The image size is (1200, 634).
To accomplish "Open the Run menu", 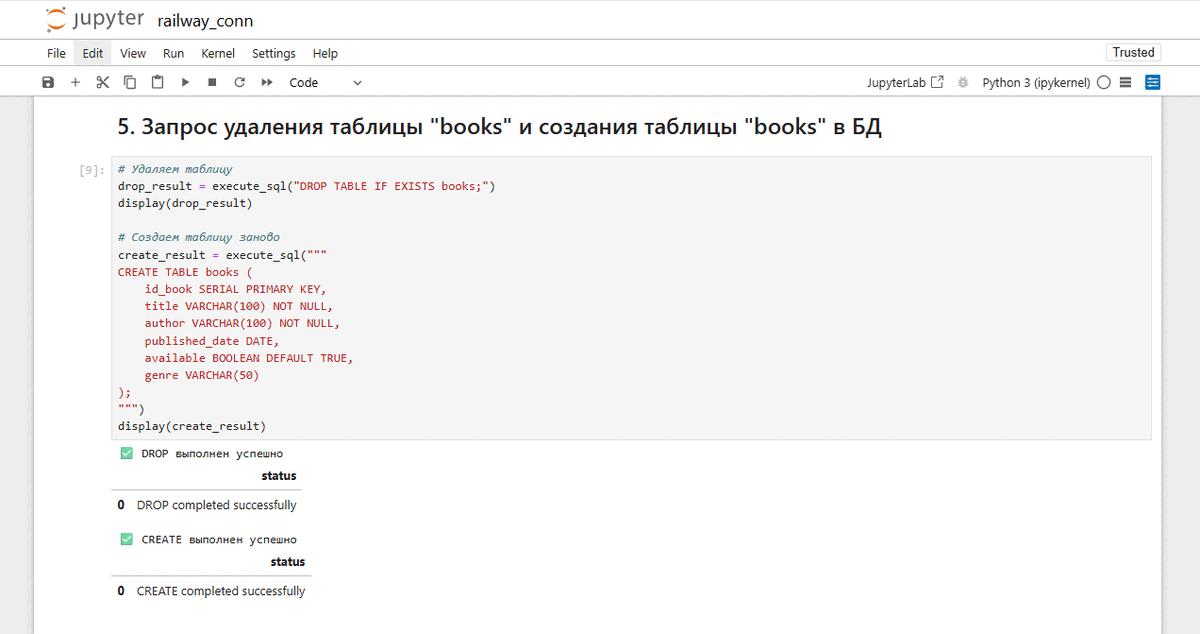I will pyautogui.click(x=174, y=53).
